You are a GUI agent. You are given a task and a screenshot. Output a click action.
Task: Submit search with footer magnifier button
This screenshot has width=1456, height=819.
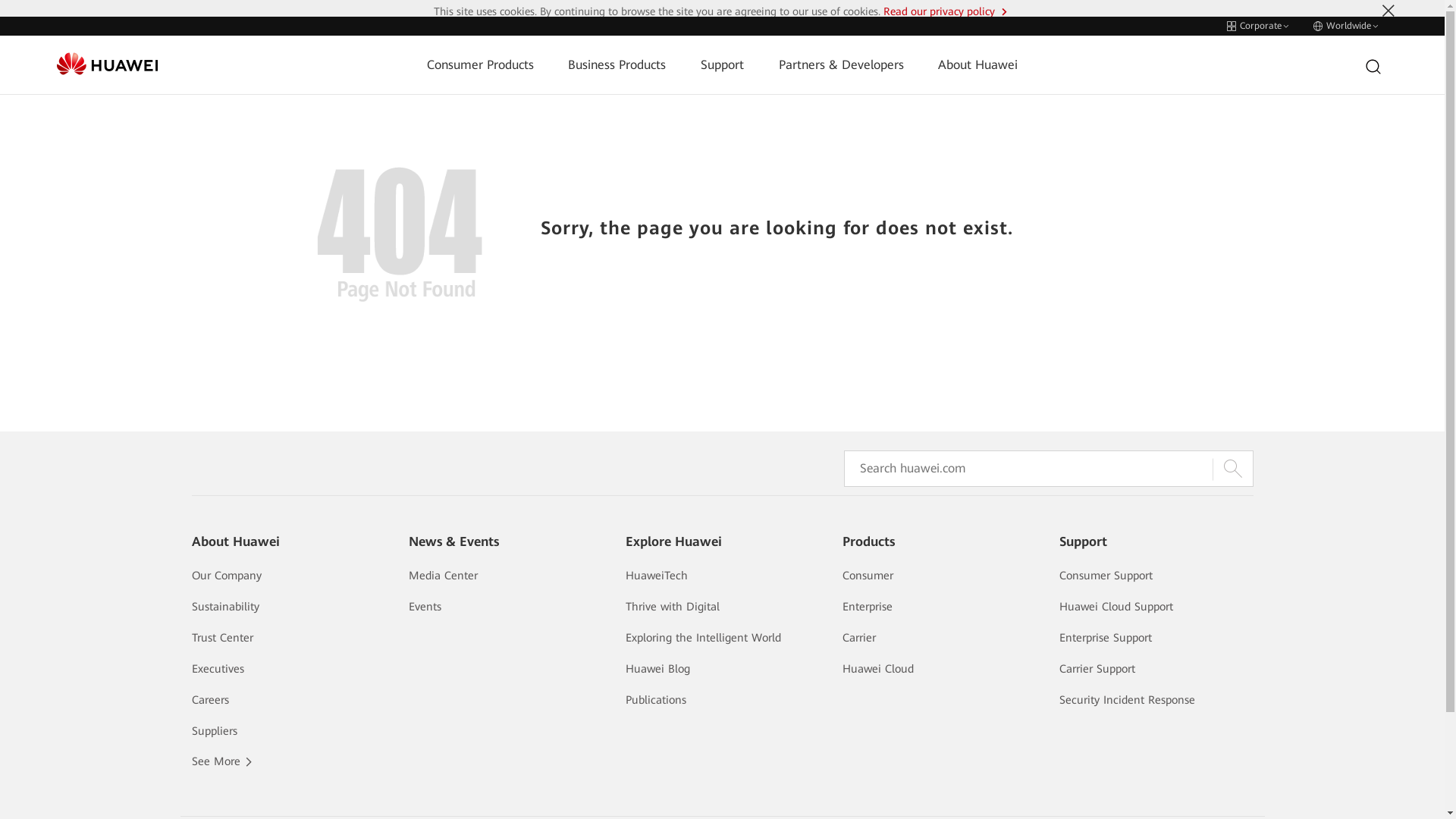click(x=1232, y=469)
